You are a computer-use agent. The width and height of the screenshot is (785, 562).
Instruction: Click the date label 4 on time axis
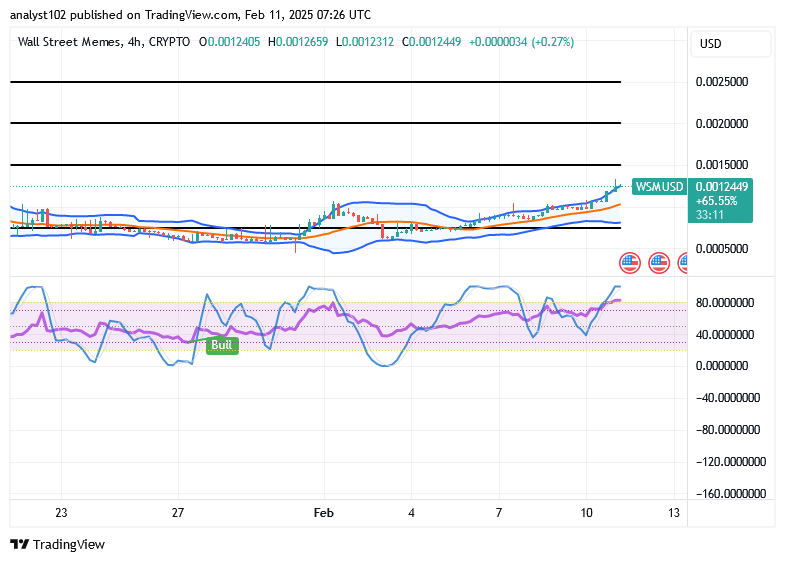point(412,513)
